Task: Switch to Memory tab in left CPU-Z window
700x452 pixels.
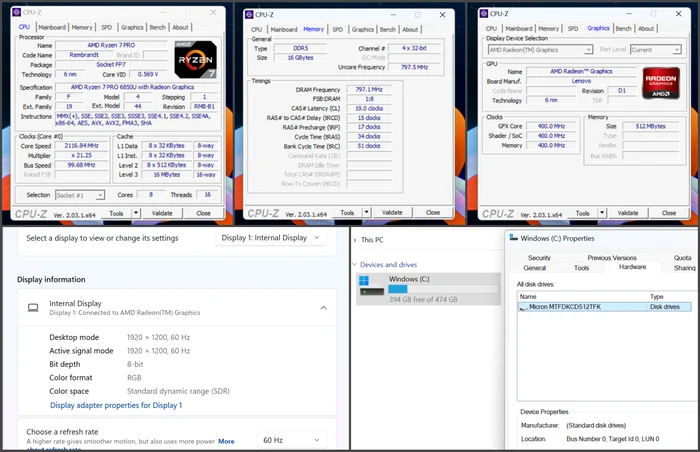Action: point(82,27)
